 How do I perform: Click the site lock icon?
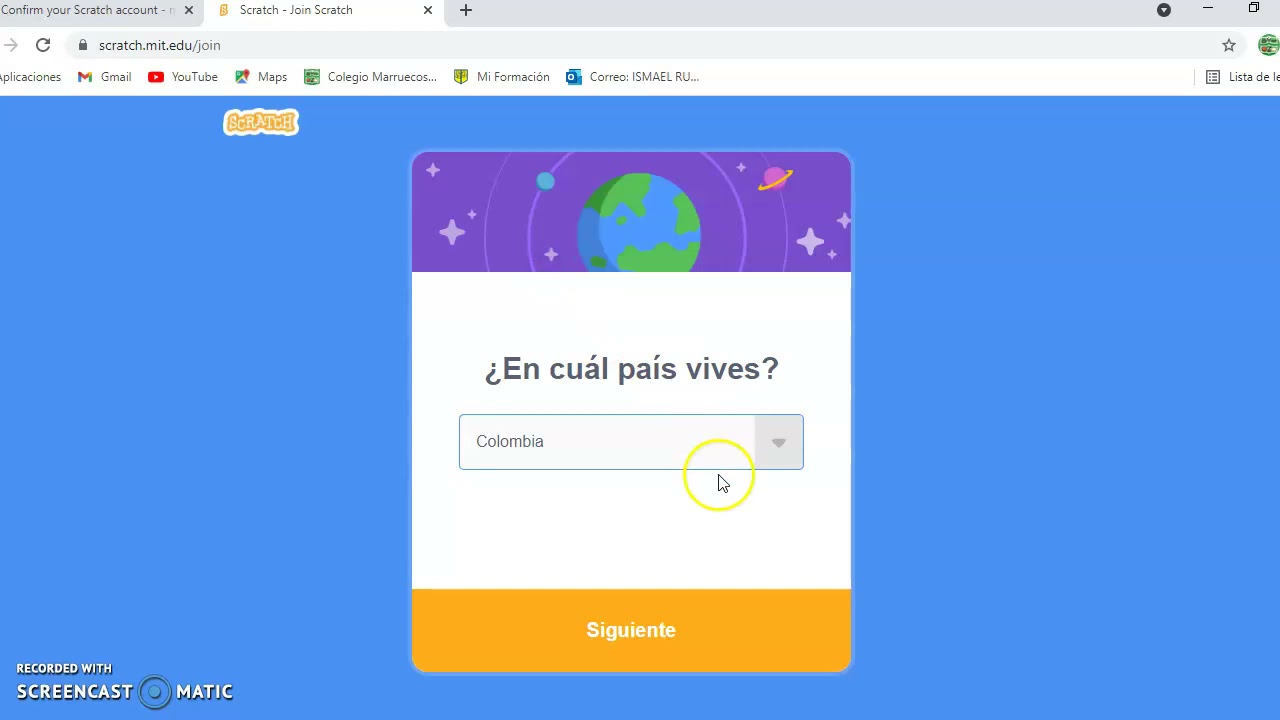click(x=82, y=45)
